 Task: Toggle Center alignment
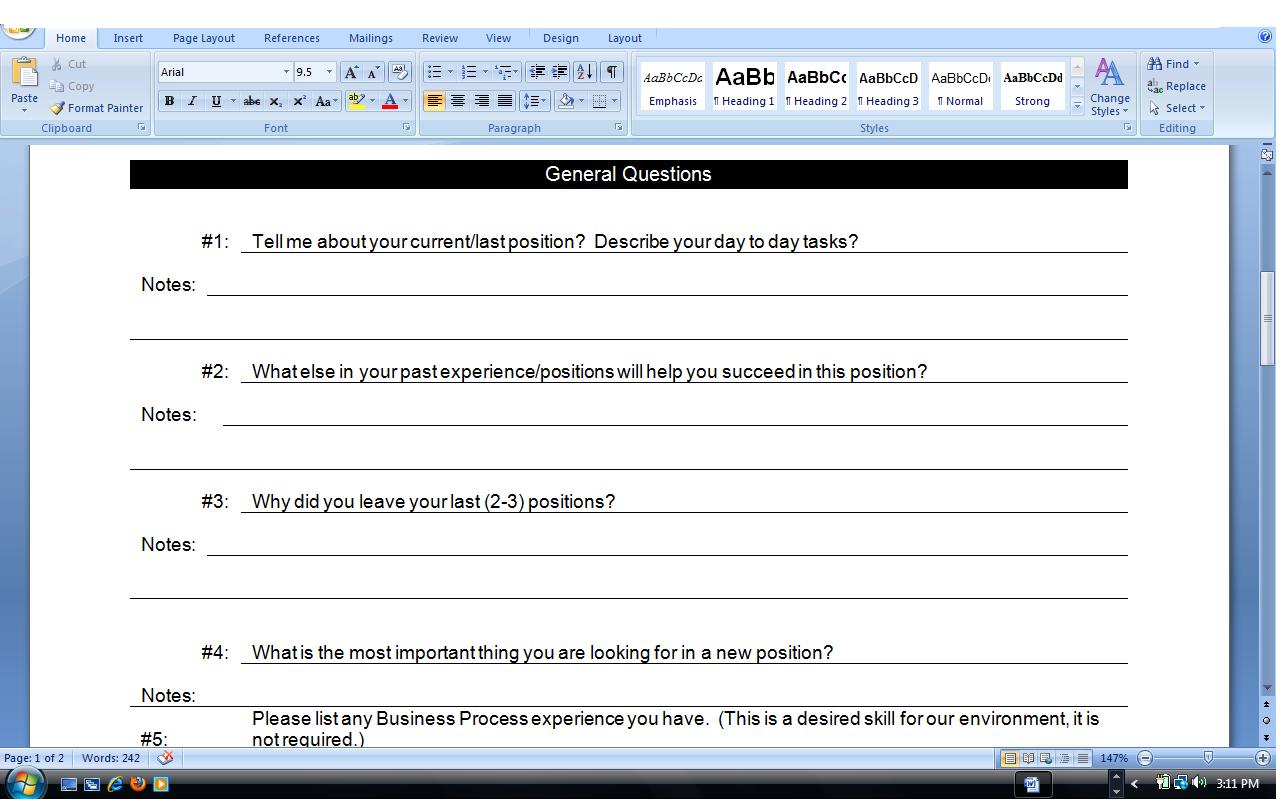(x=458, y=101)
